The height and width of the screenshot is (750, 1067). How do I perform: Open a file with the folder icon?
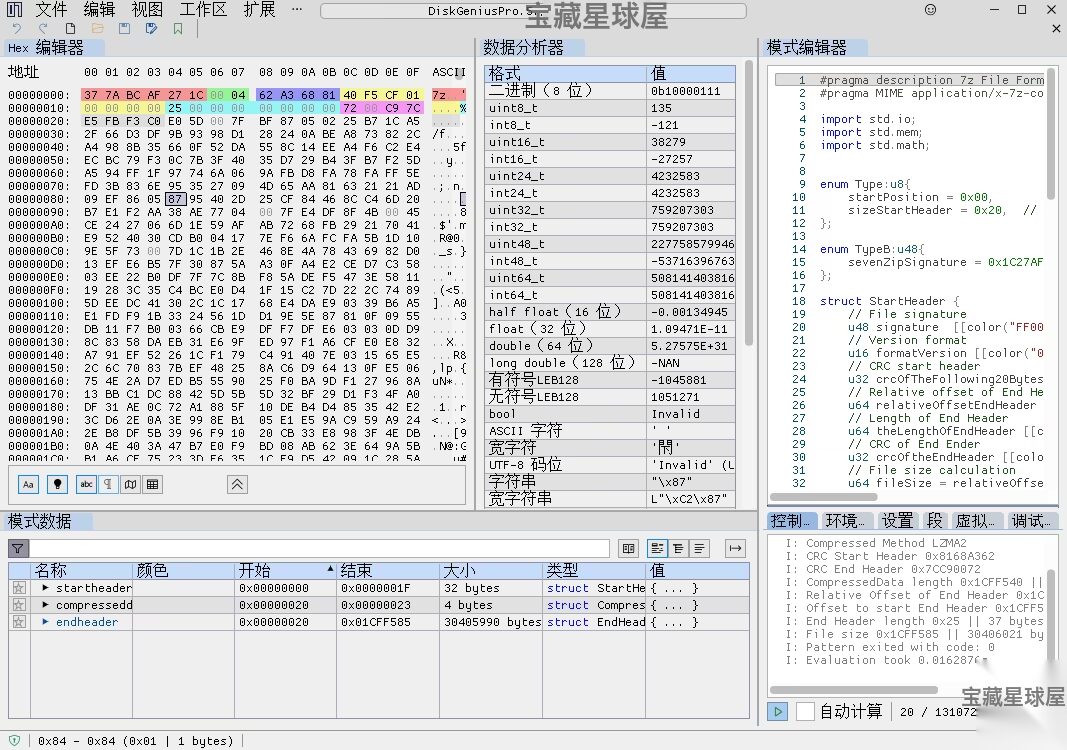(x=97, y=29)
